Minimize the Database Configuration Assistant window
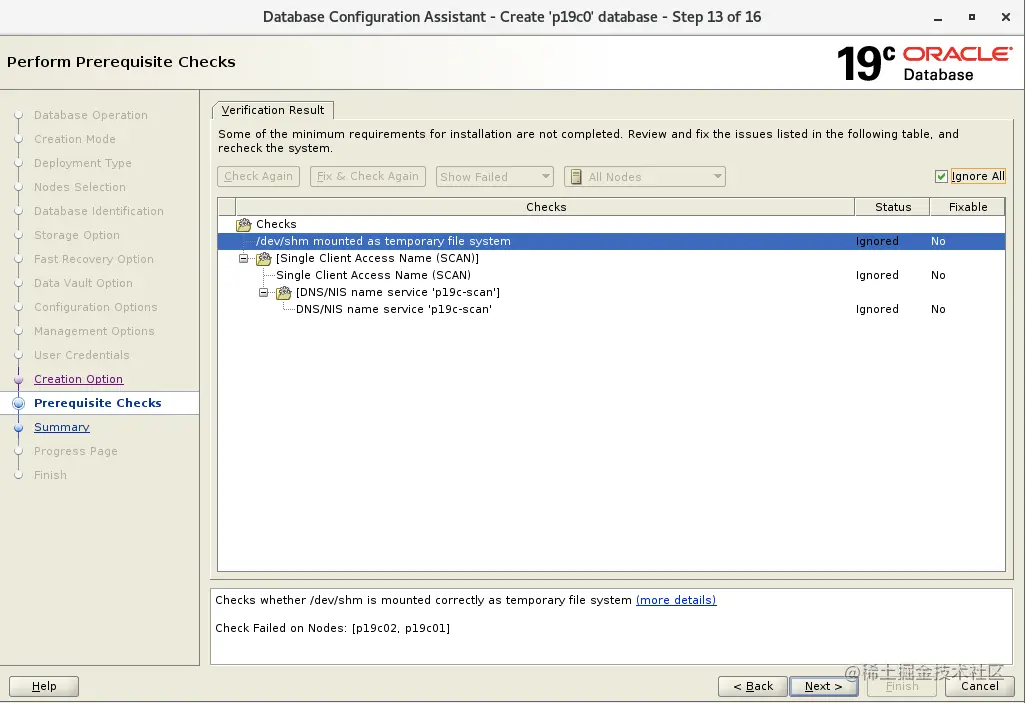The width and height of the screenshot is (1025, 703). pos(938,18)
